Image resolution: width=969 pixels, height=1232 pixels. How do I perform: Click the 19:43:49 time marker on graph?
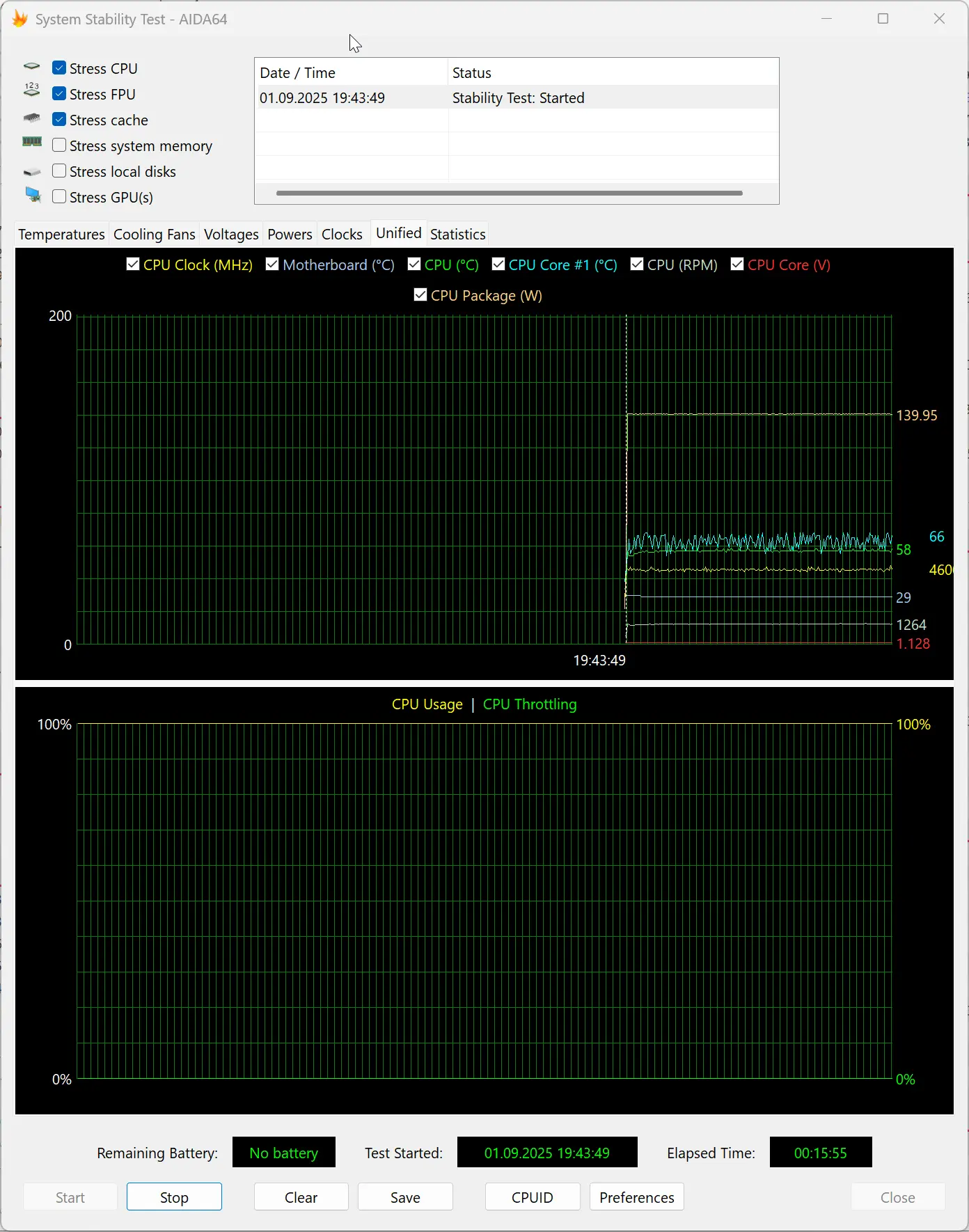point(599,660)
